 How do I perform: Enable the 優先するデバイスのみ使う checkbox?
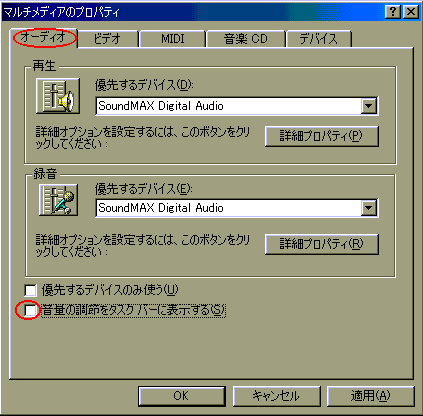tap(30, 290)
